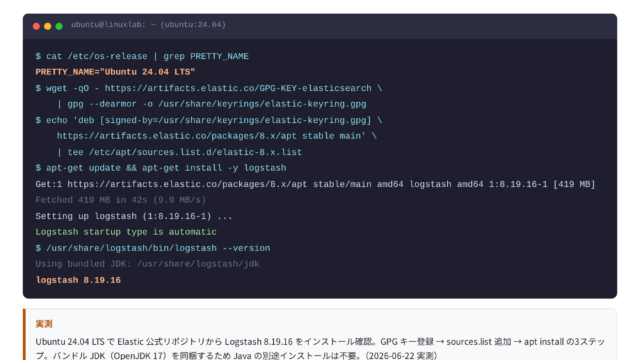Click the green maximize dot in terminal header
The width and height of the screenshot is (640, 360).
click(59, 26)
